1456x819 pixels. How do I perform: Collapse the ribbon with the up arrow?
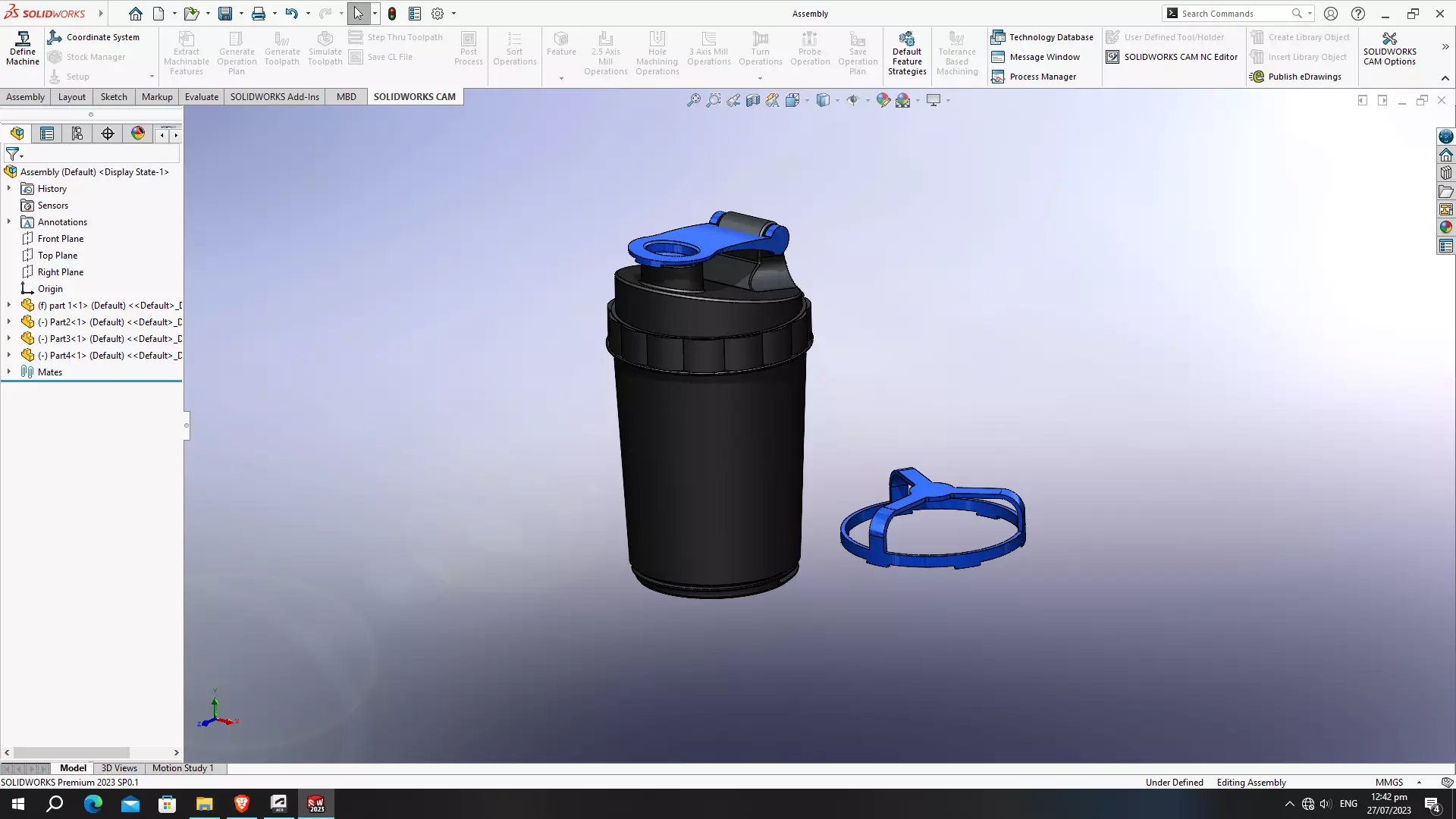click(x=1445, y=78)
